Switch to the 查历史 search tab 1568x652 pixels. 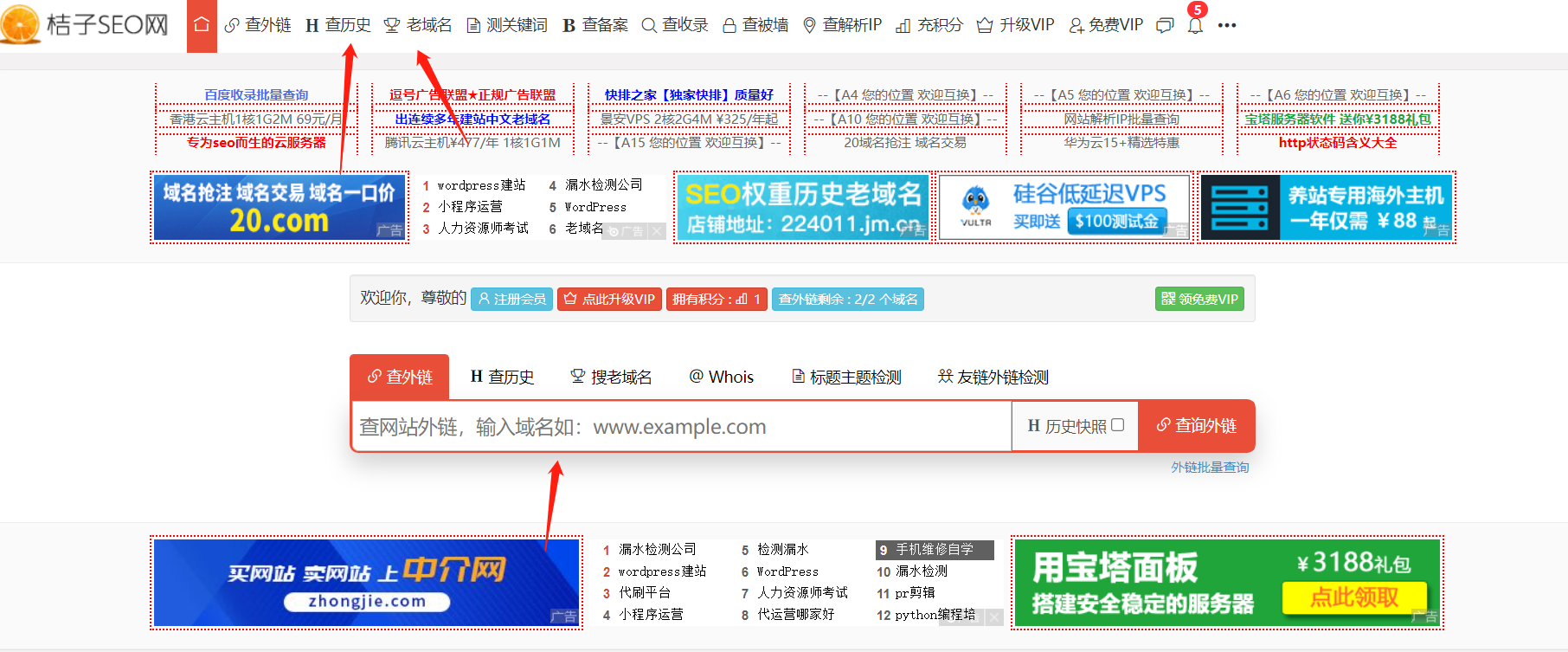[x=502, y=377]
